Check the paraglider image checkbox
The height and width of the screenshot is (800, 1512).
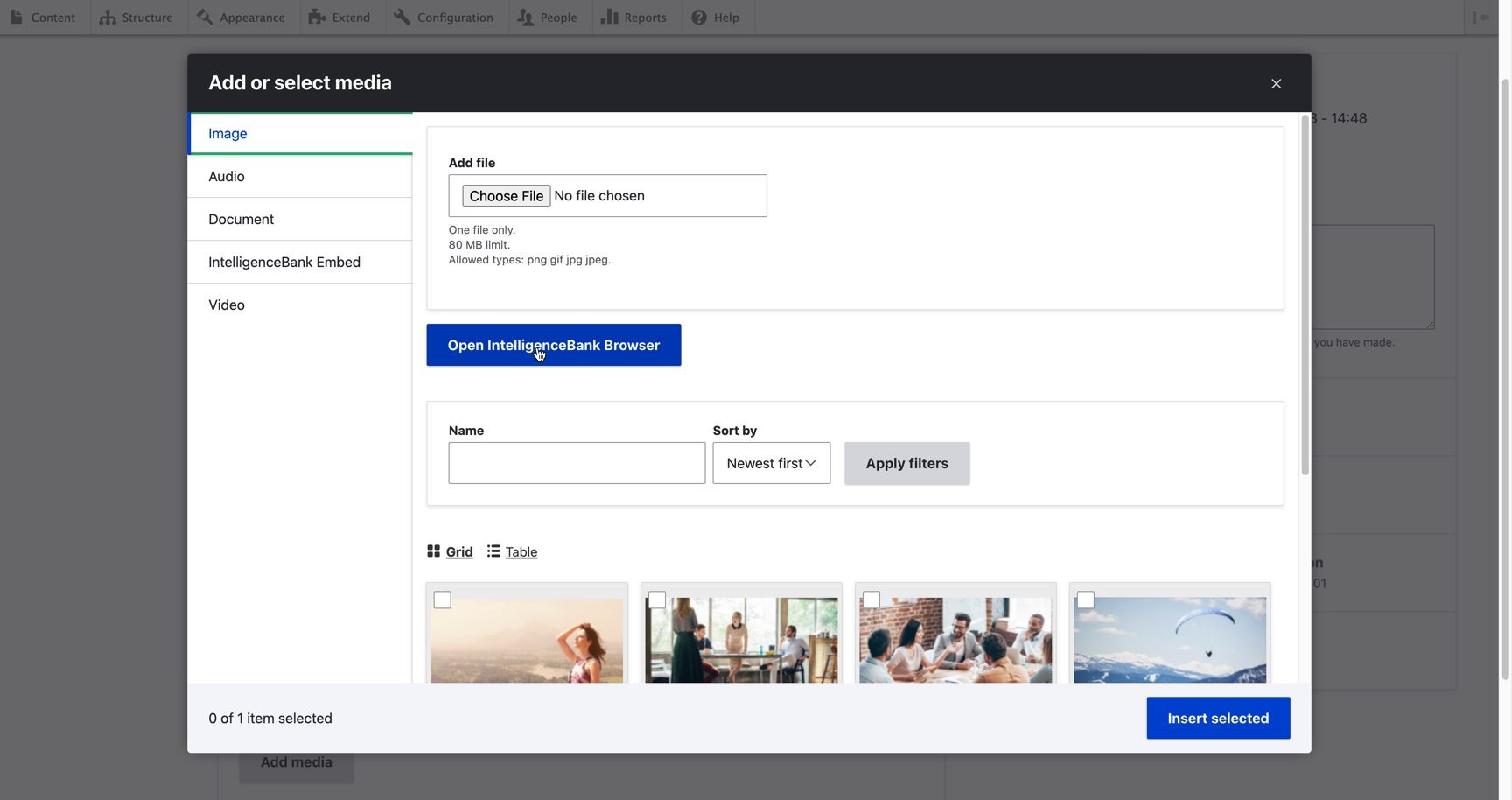[1086, 600]
